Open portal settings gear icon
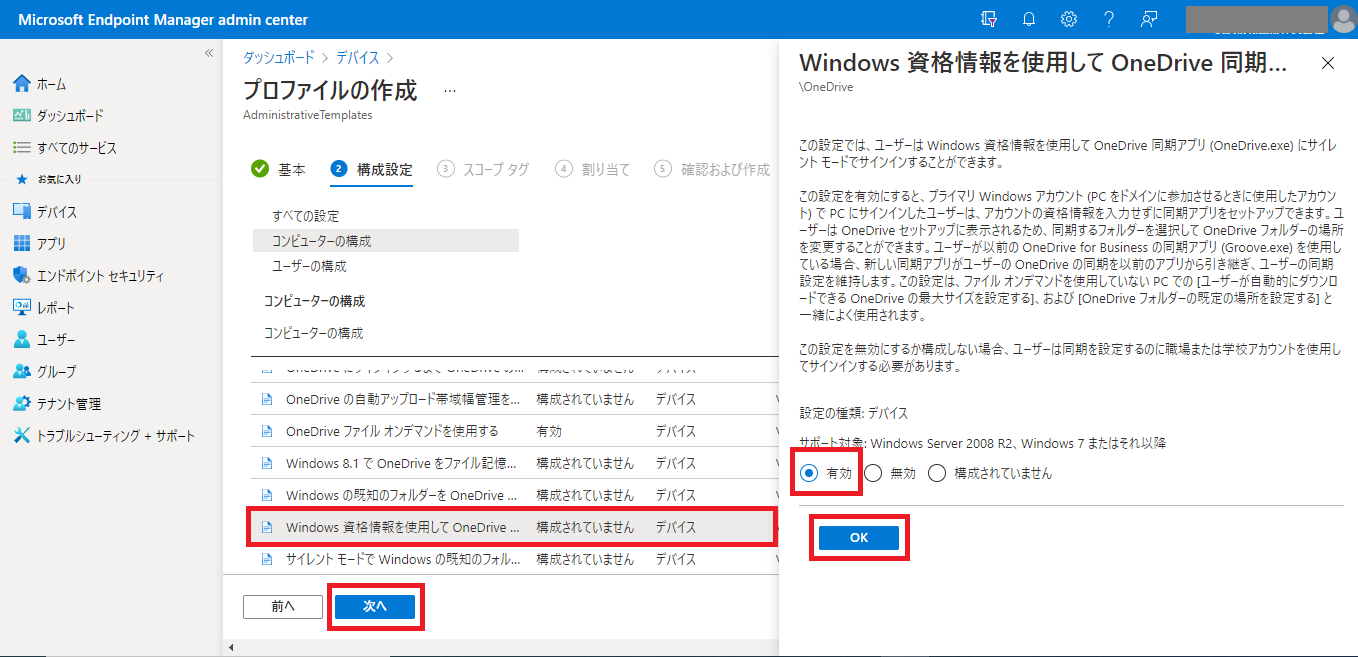Viewport: 1358px width, 657px height. pyautogui.click(x=1069, y=19)
